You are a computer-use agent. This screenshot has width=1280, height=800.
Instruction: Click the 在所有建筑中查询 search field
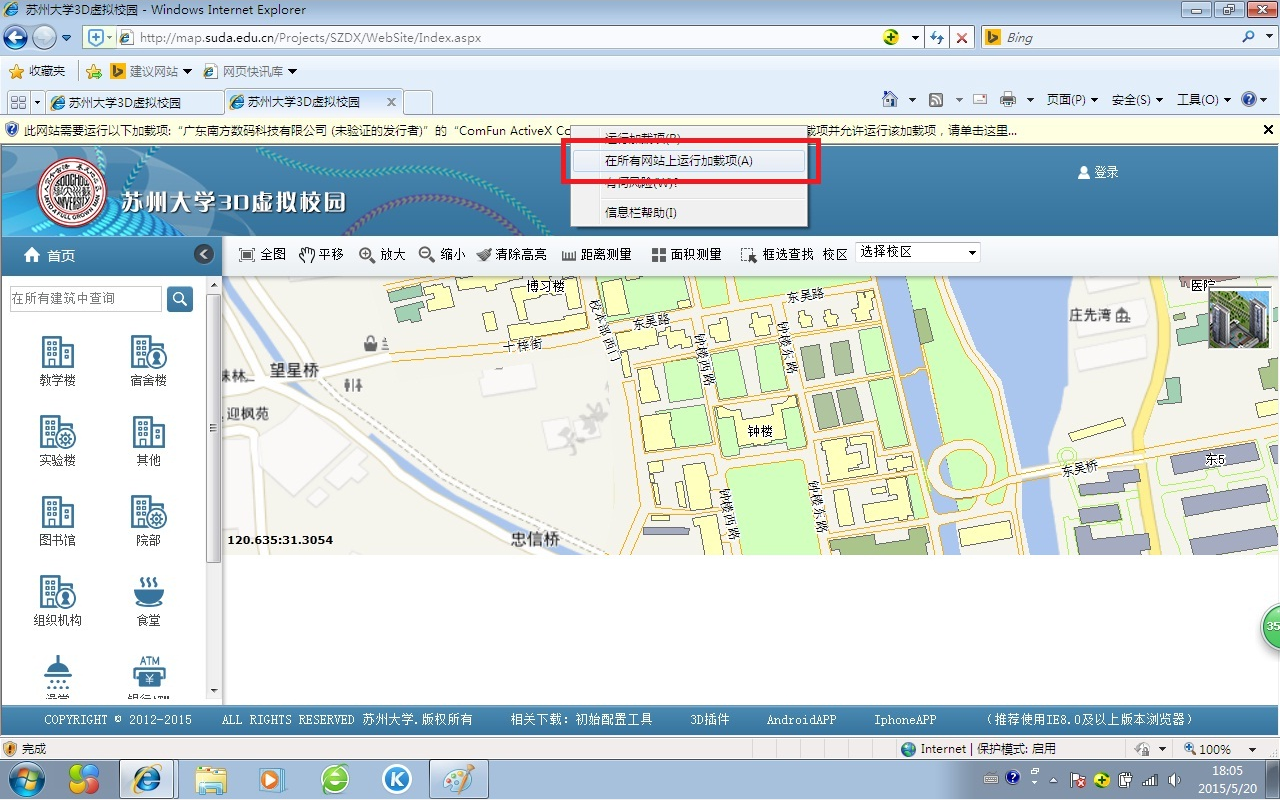click(x=85, y=298)
